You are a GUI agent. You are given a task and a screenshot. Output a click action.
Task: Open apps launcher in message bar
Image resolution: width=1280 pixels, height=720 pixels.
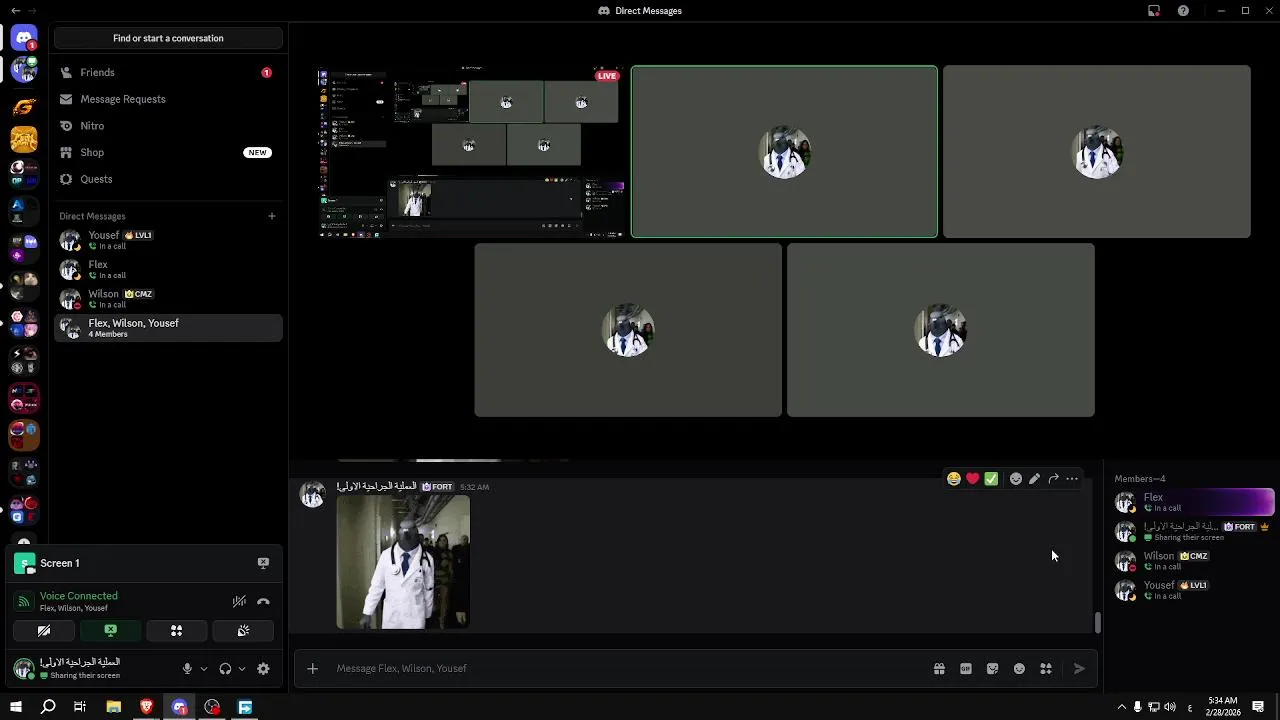[1046, 669]
